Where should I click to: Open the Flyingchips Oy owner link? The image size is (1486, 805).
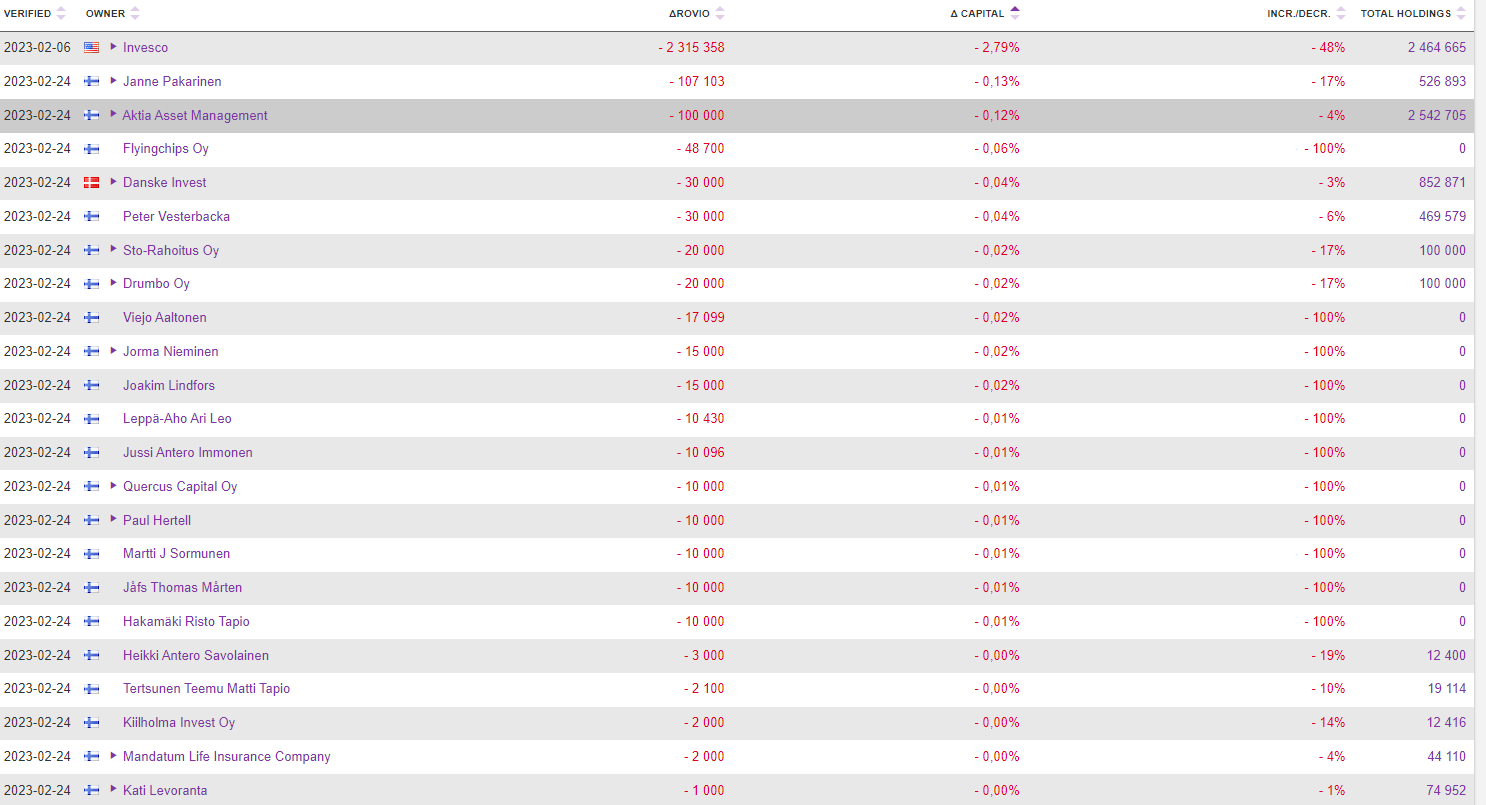(165, 149)
